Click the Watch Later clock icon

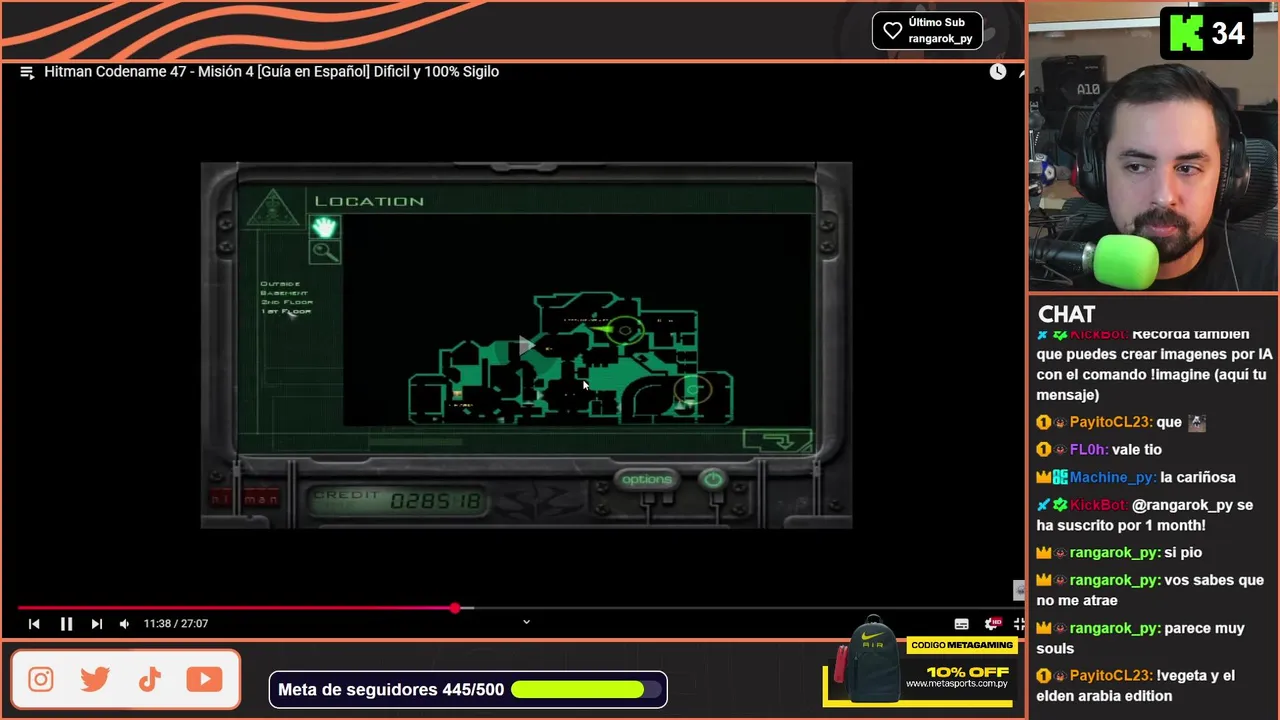[998, 72]
